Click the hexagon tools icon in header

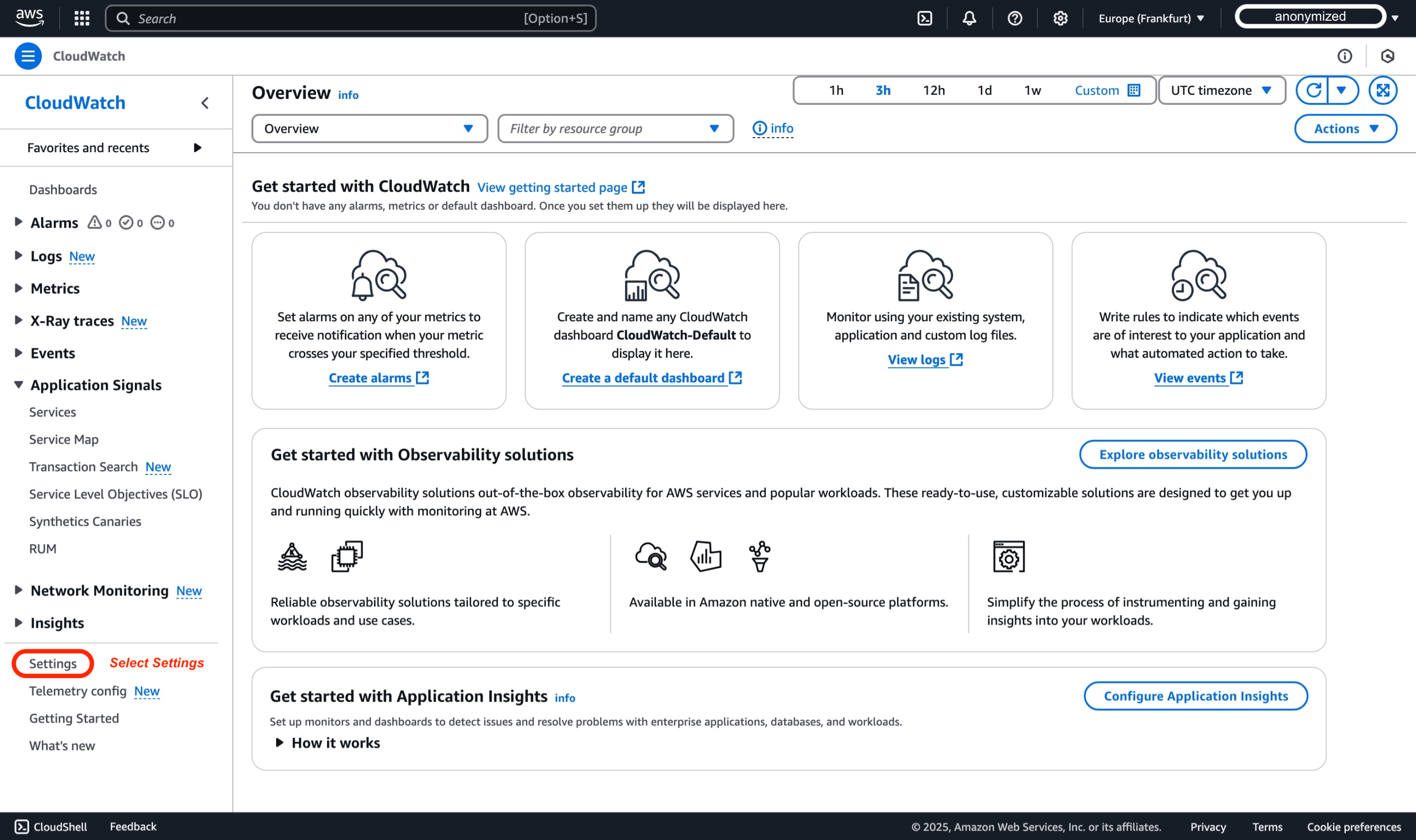pos(1387,56)
